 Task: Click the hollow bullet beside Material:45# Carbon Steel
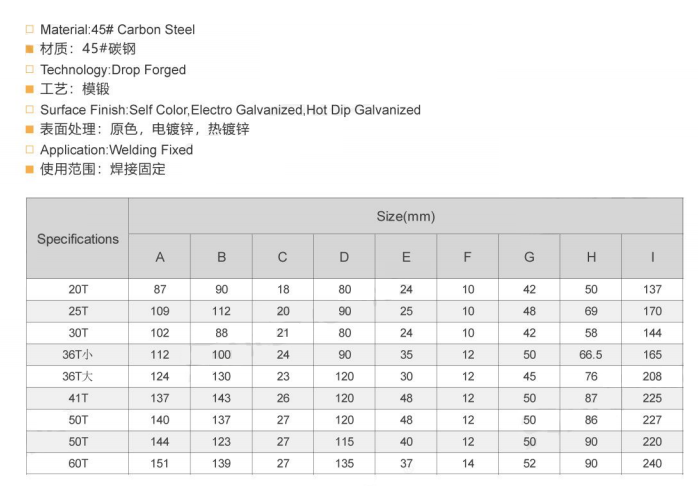click(x=30, y=30)
